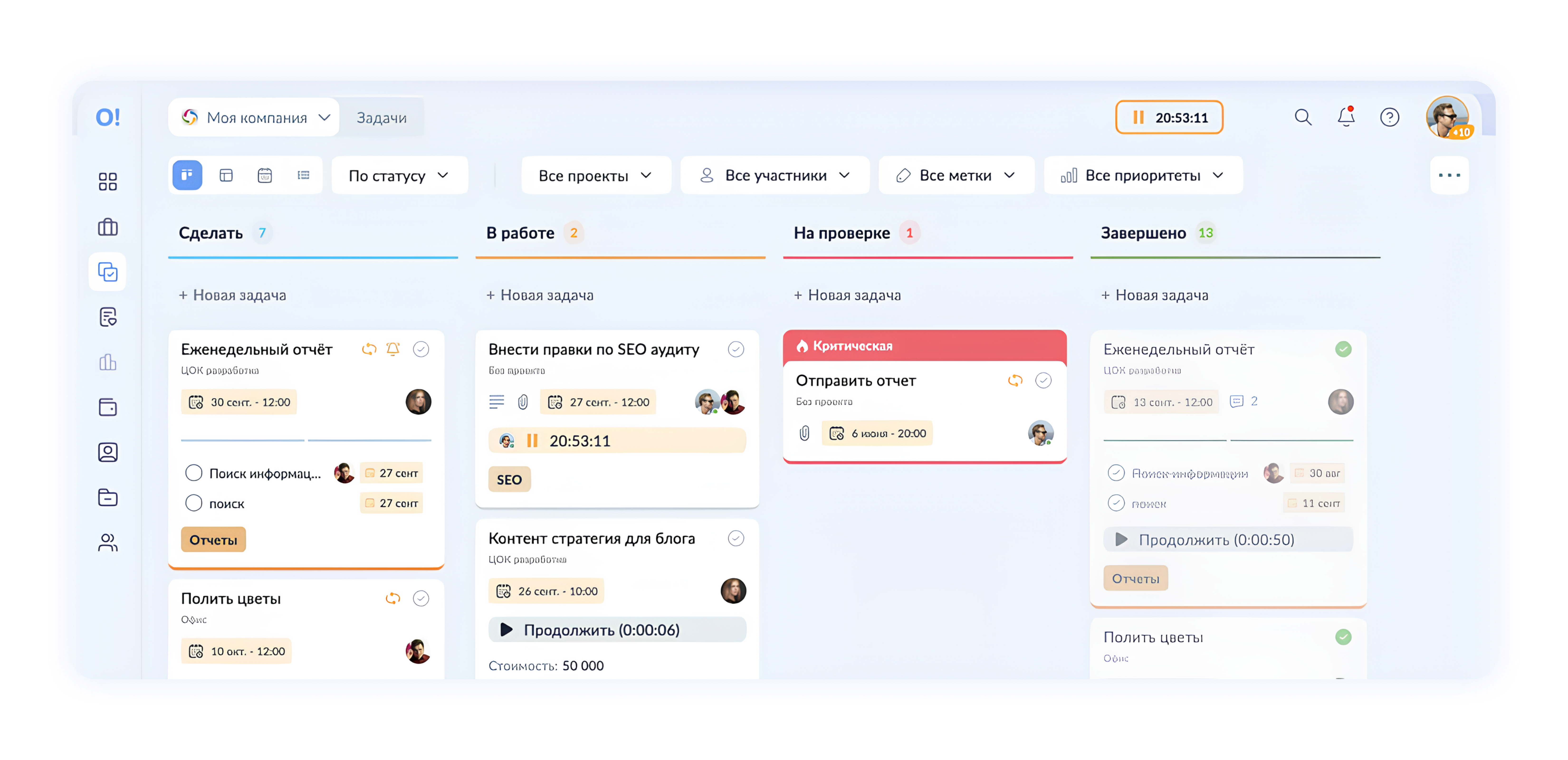Screen dimensions: 1568x760
Task: Open the team users icon in sidebar
Action: click(x=108, y=542)
